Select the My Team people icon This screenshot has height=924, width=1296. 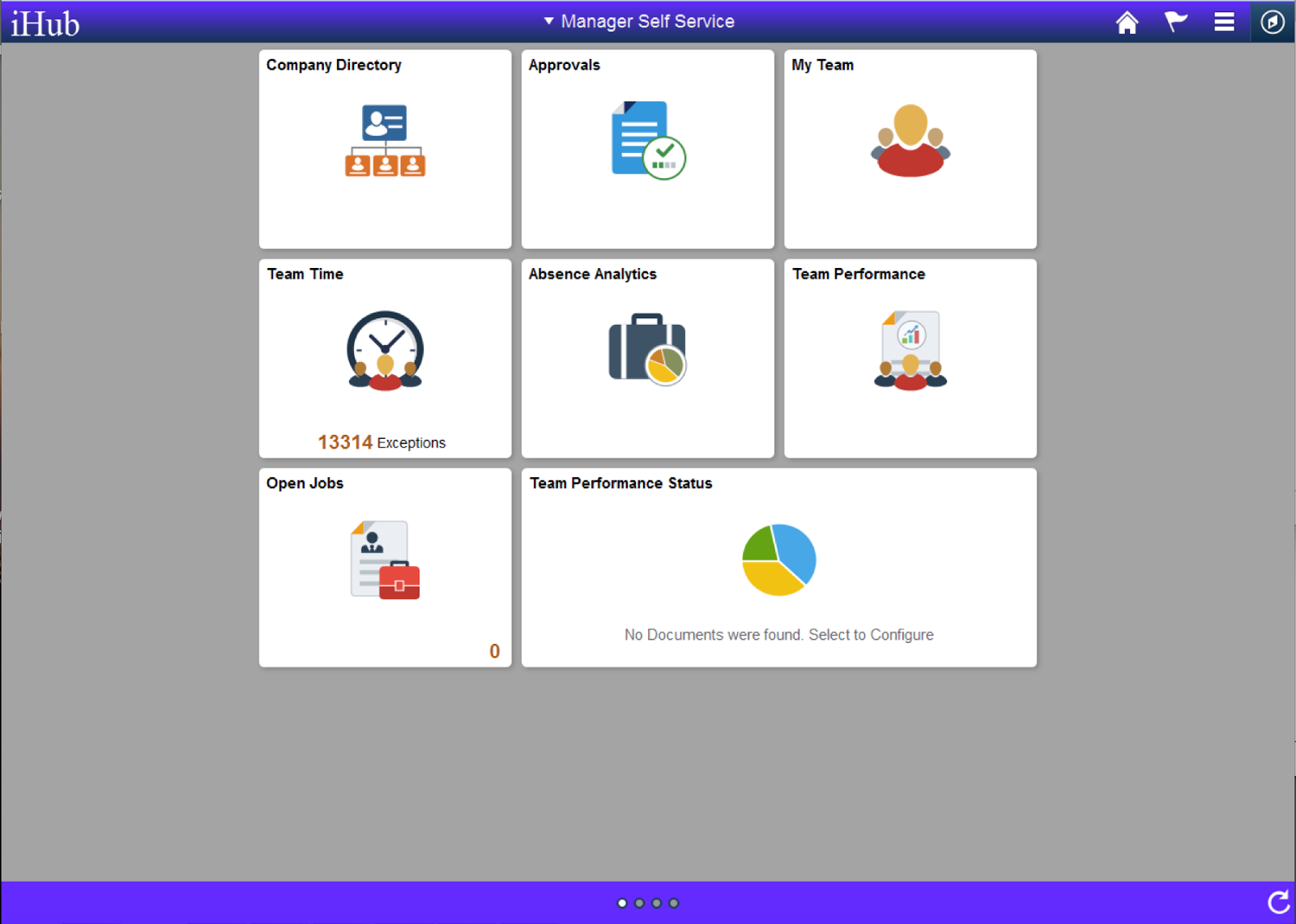[910, 140]
